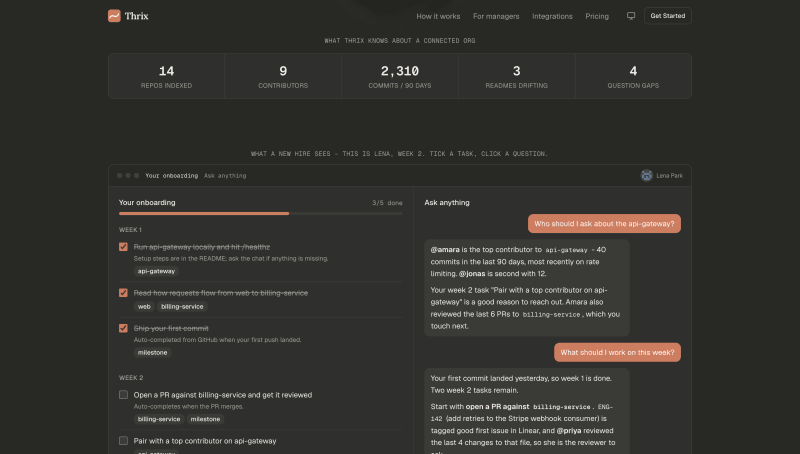The image size is (800, 454).
Task: Click the 3 READMEs Drifting stat
Action: tap(516, 76)
